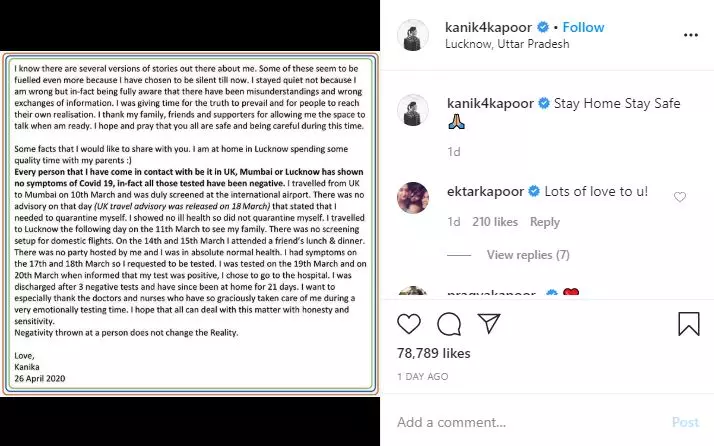Click the Post button to submit comment
The image size is (714, 446).
click(685, 422)
